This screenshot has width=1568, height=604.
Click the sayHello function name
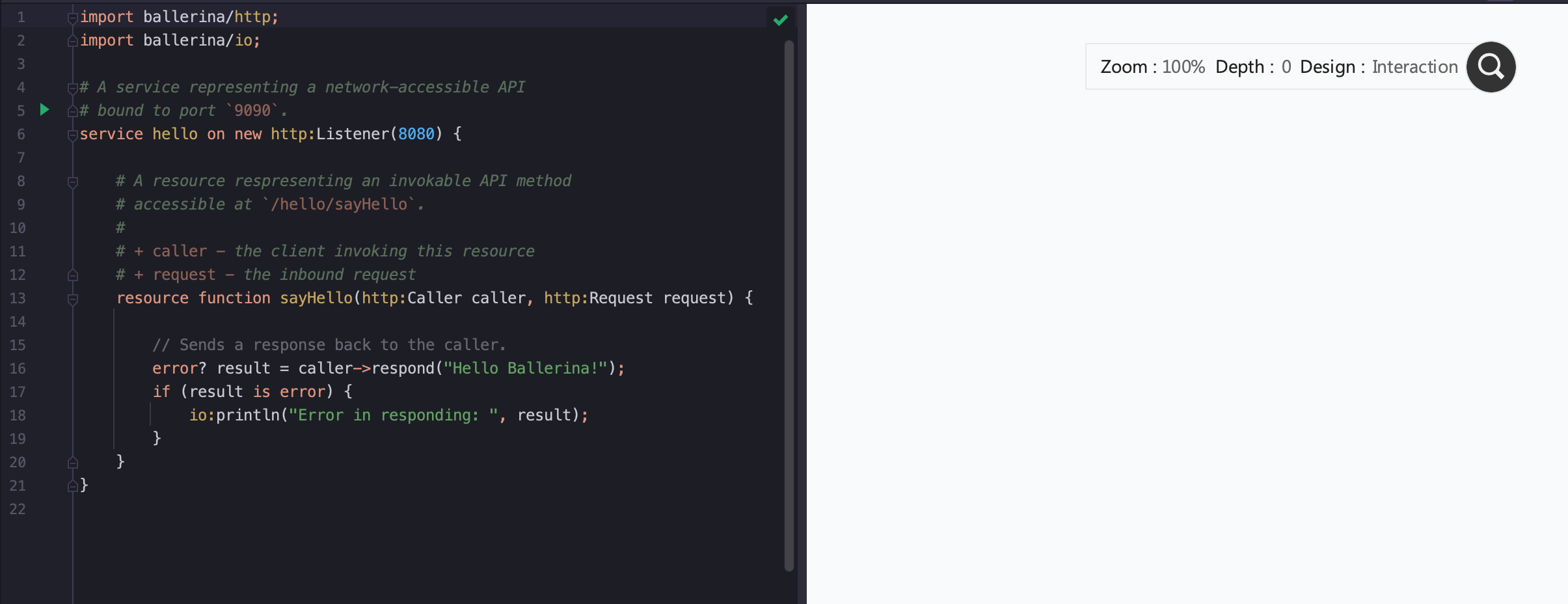(316, 297)
